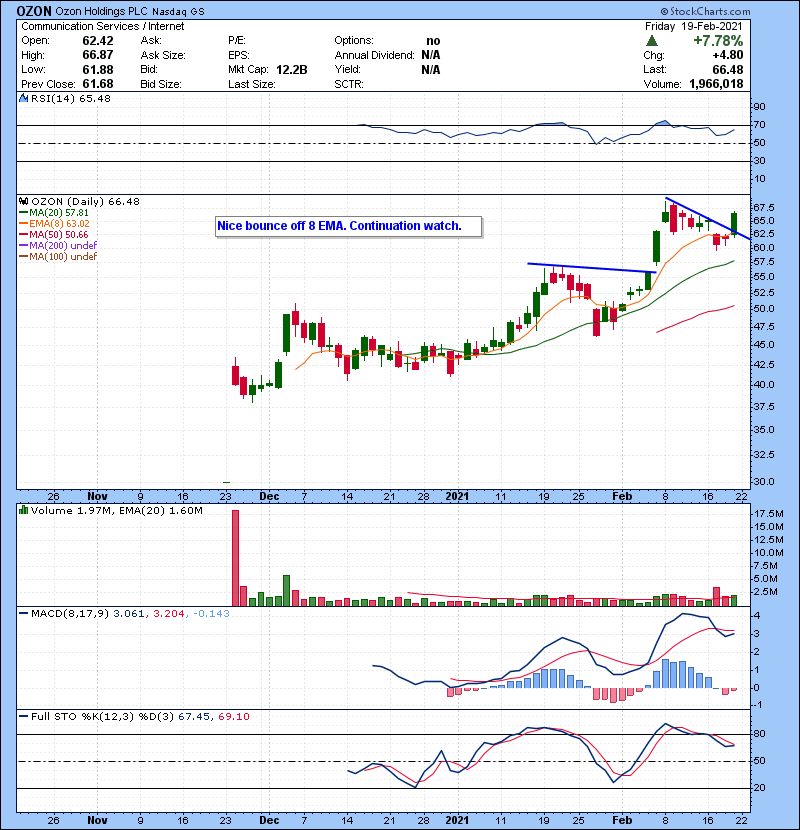Click the EMA(8) orange legend line marker
This screenshot has width=800, height=830.
pyautogui.click(x=23, y=224)
